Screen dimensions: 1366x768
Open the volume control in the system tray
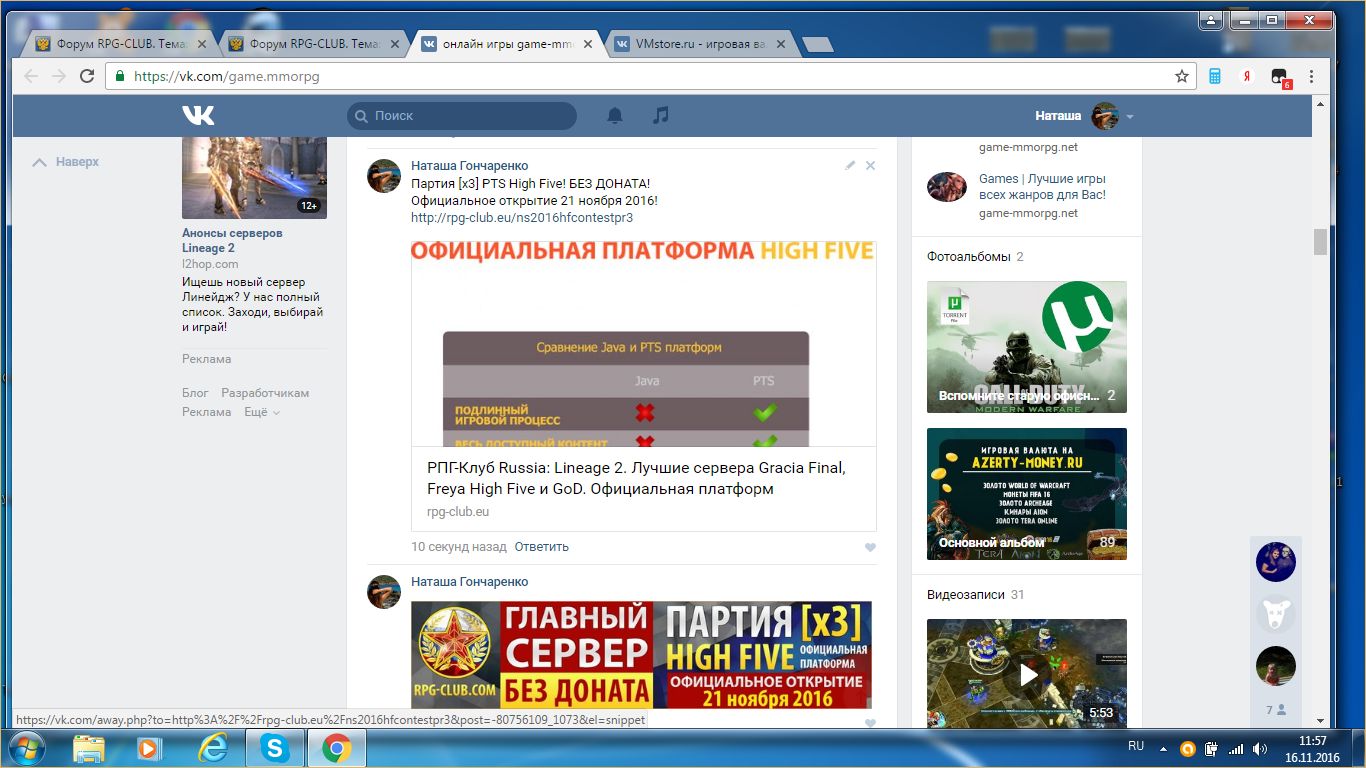tap(1260, 748)
